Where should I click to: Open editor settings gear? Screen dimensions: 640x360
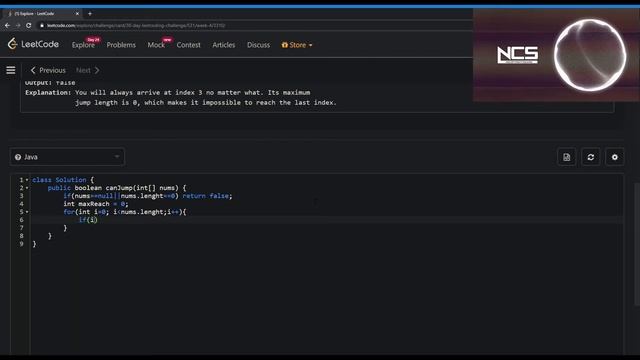click(615, 157)
